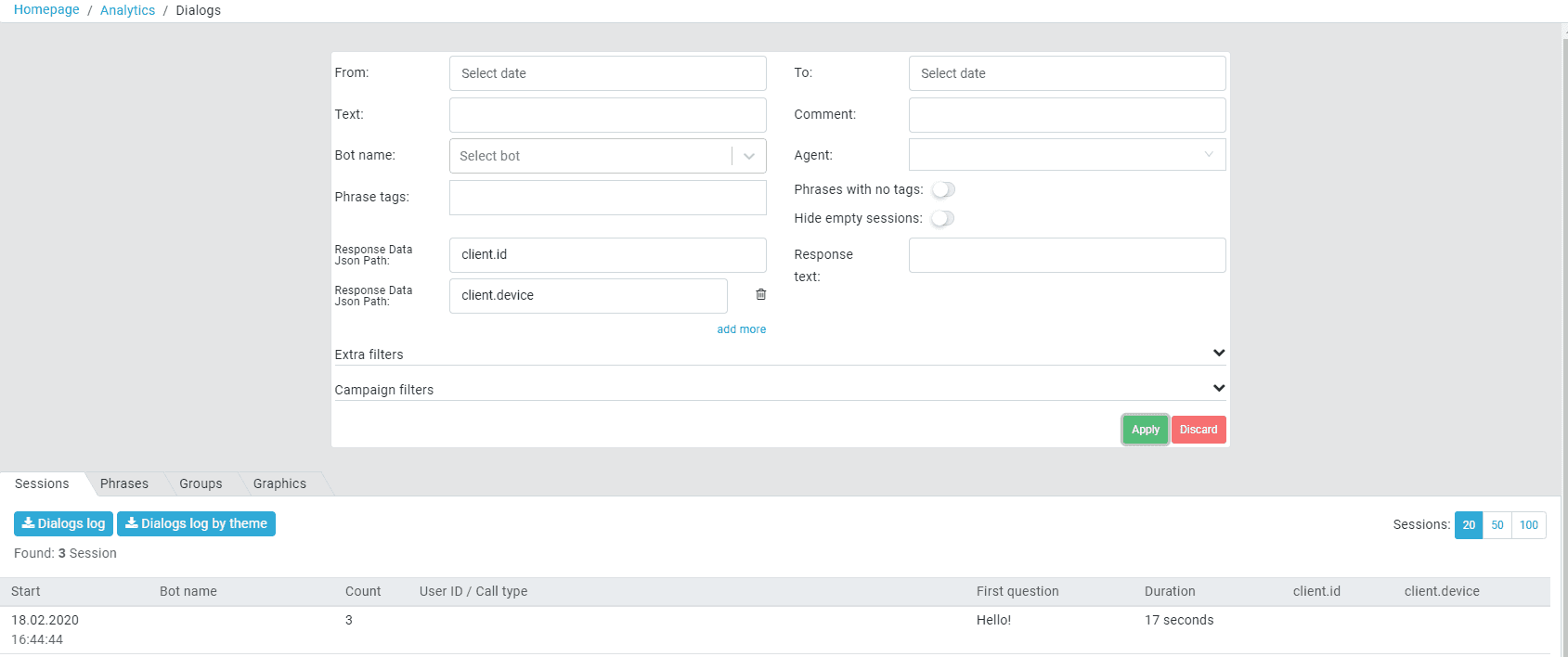
Task: Expand the Extra filters section
Action: (780, 354)
